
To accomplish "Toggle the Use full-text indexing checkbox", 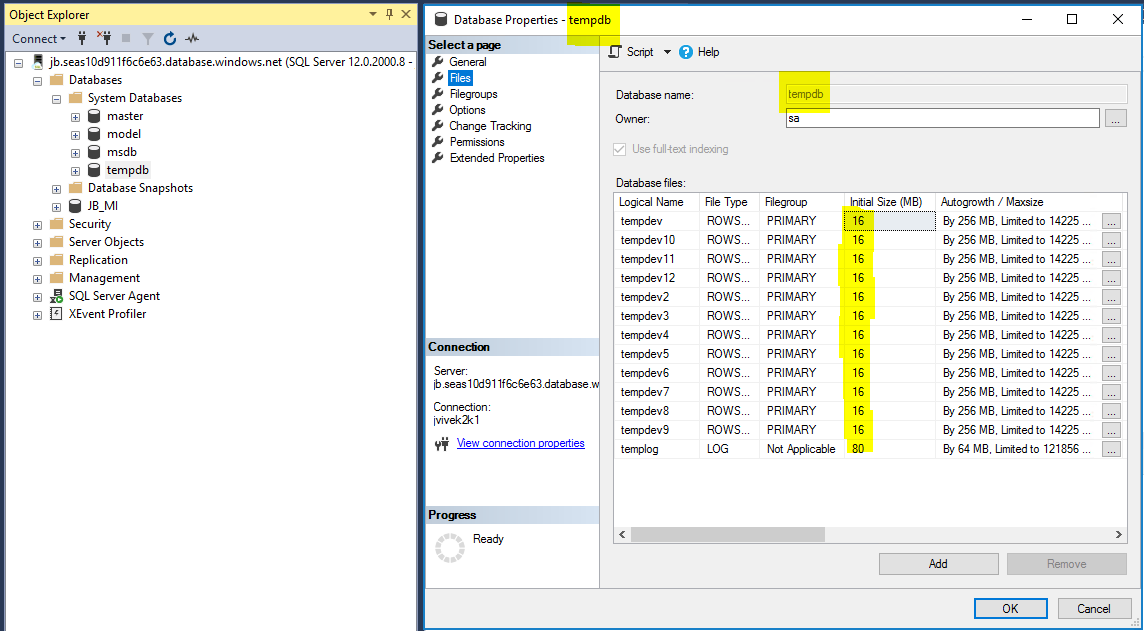I will 620,149.
